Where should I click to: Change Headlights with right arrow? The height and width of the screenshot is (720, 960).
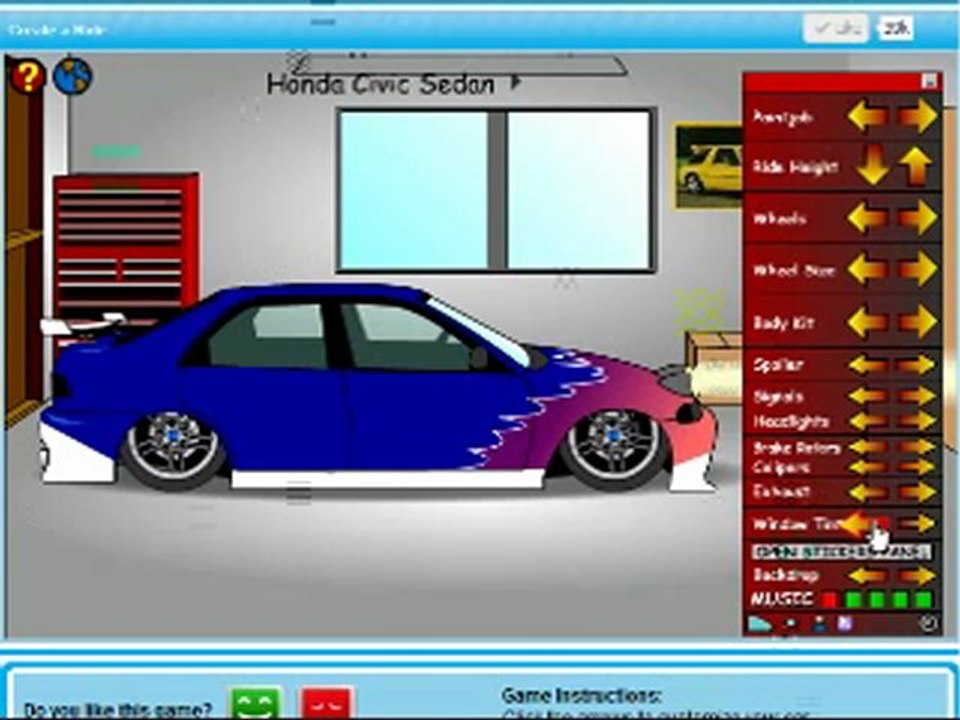918,421
